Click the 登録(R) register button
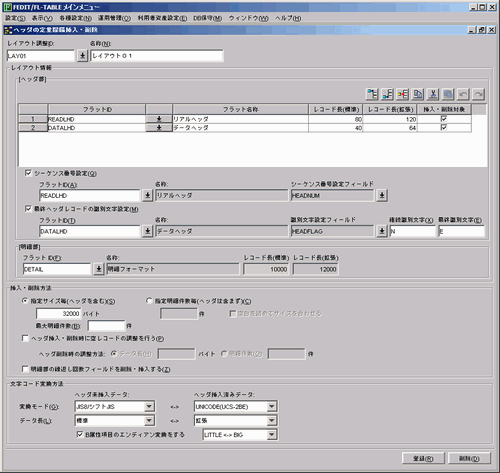500x473 pixels. pyautogui.click(x=423, y=458)
